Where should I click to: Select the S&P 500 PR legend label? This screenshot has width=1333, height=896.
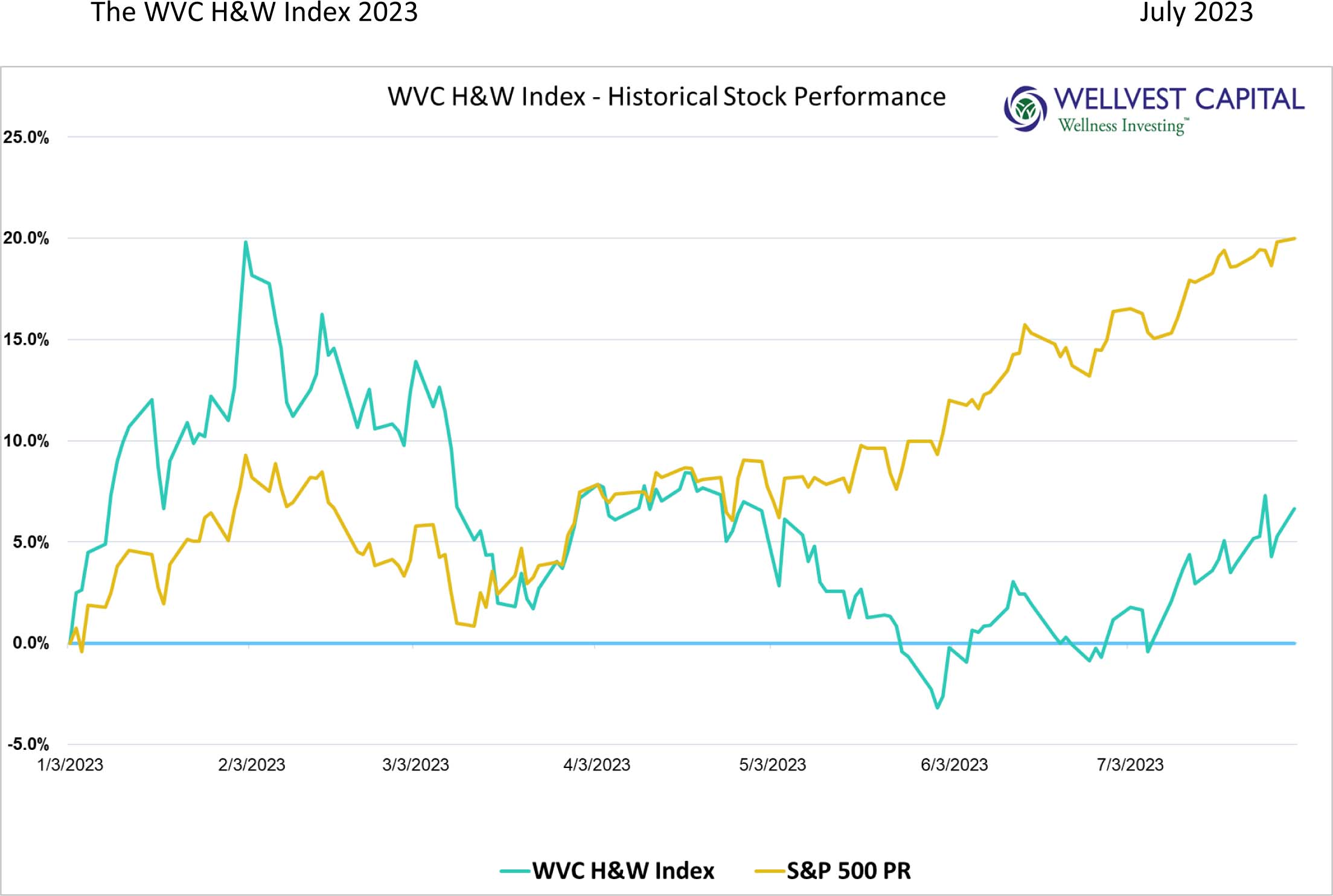coord(848,871)
